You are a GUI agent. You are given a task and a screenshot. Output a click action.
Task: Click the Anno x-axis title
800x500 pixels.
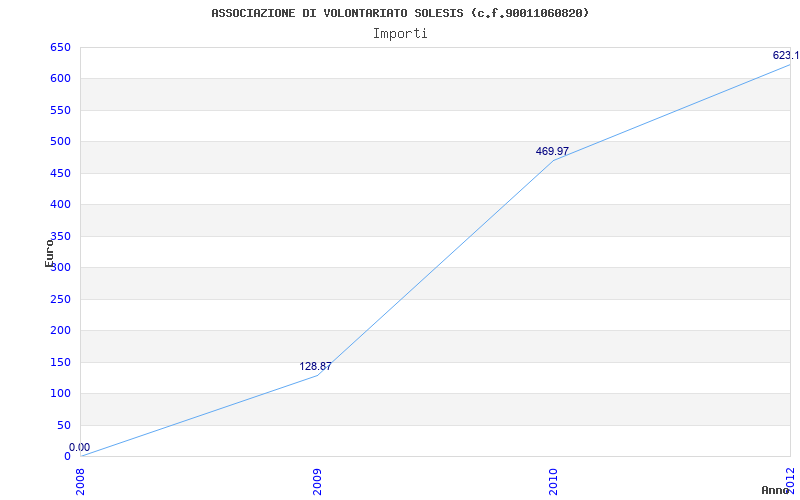click(776, 490)
